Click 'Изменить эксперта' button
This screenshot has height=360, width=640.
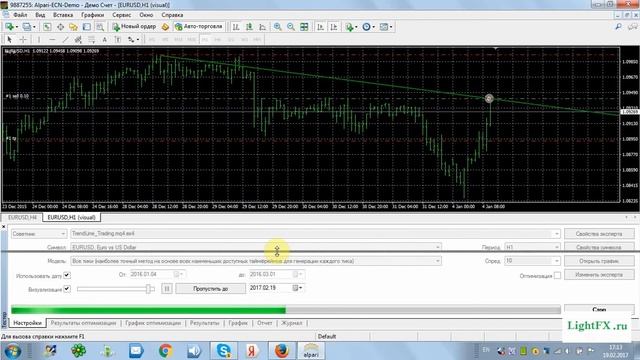coord(599,275)
